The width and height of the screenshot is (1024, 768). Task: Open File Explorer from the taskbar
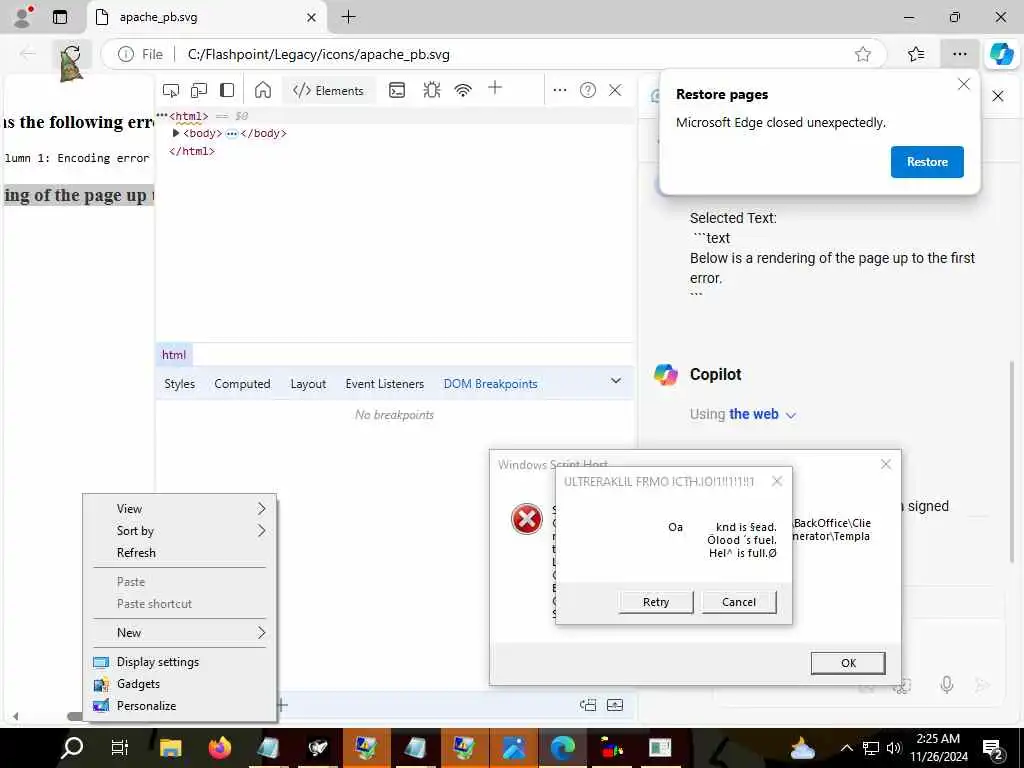click(x=170, y=748)
